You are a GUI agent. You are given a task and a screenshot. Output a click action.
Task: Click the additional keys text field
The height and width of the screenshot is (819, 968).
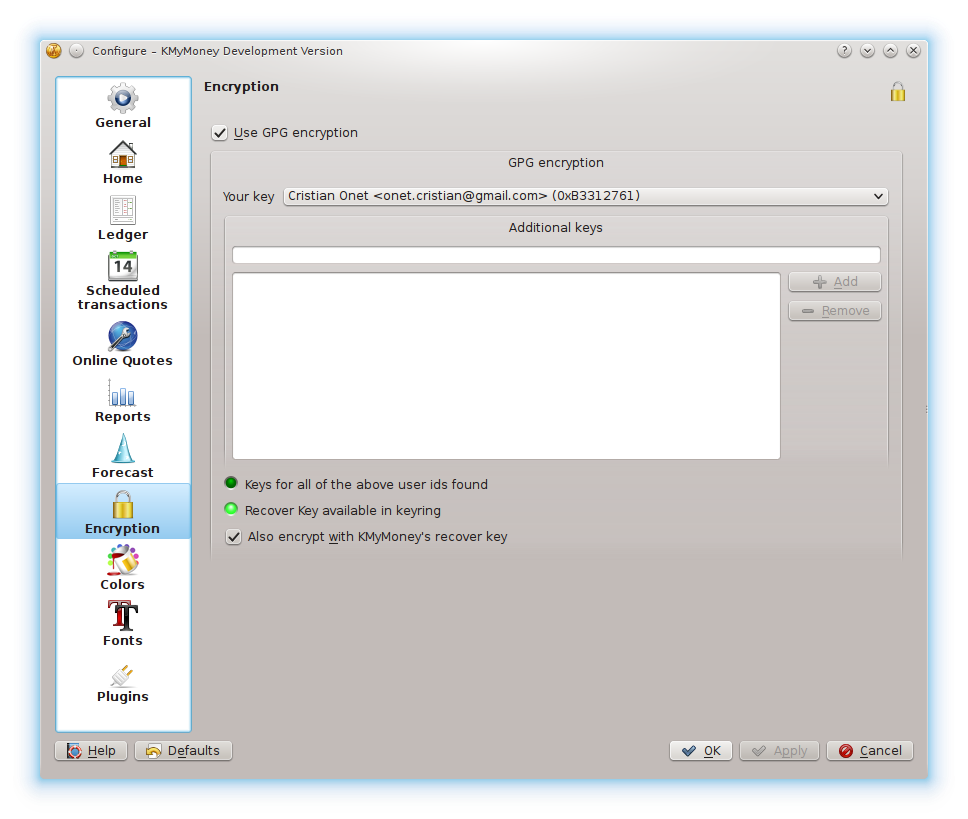[x=556, y=255]
